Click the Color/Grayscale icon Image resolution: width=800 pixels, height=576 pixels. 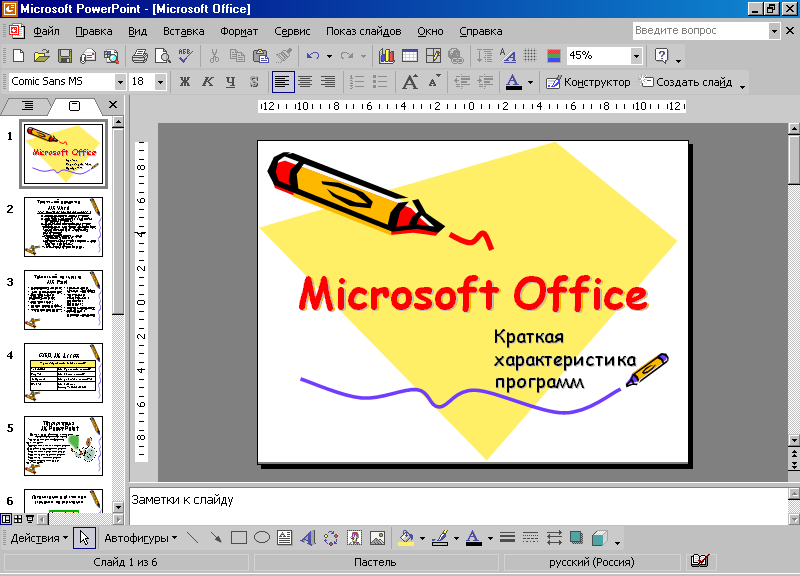554,56
